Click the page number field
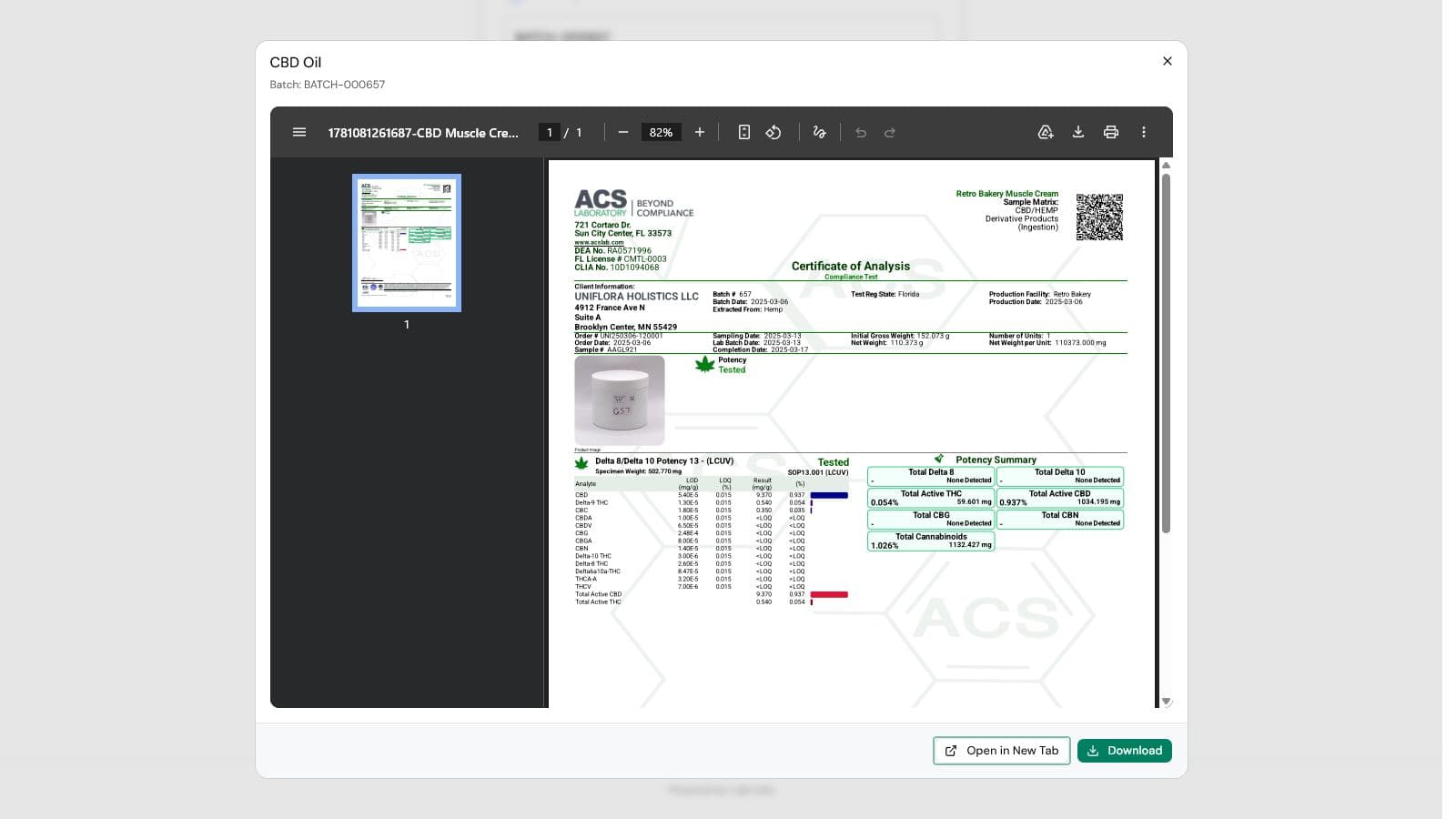This screenshot has width=1456, height=819. coord(550,132)
